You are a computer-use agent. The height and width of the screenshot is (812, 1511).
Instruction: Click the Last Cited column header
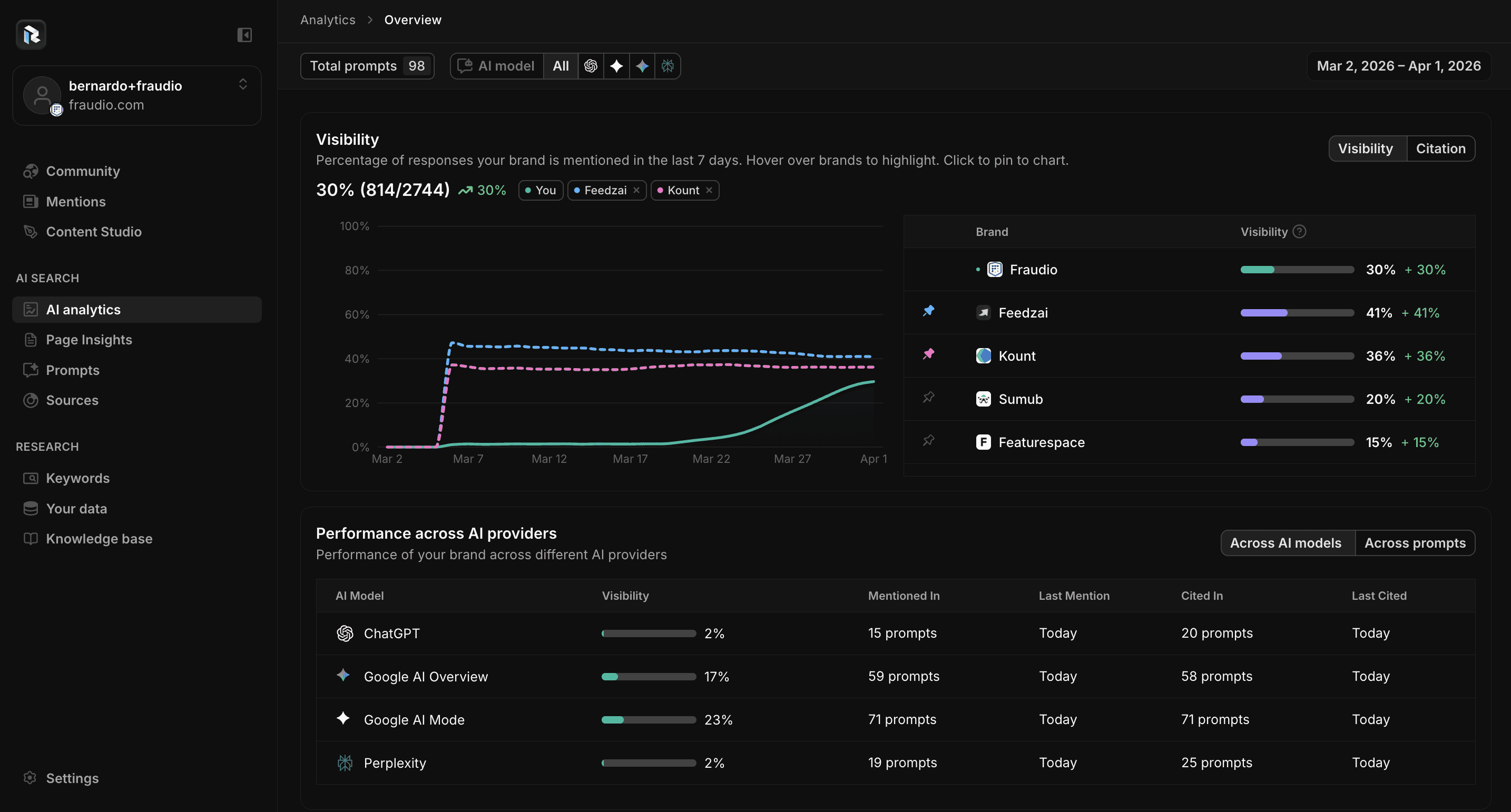point(1379,596)
